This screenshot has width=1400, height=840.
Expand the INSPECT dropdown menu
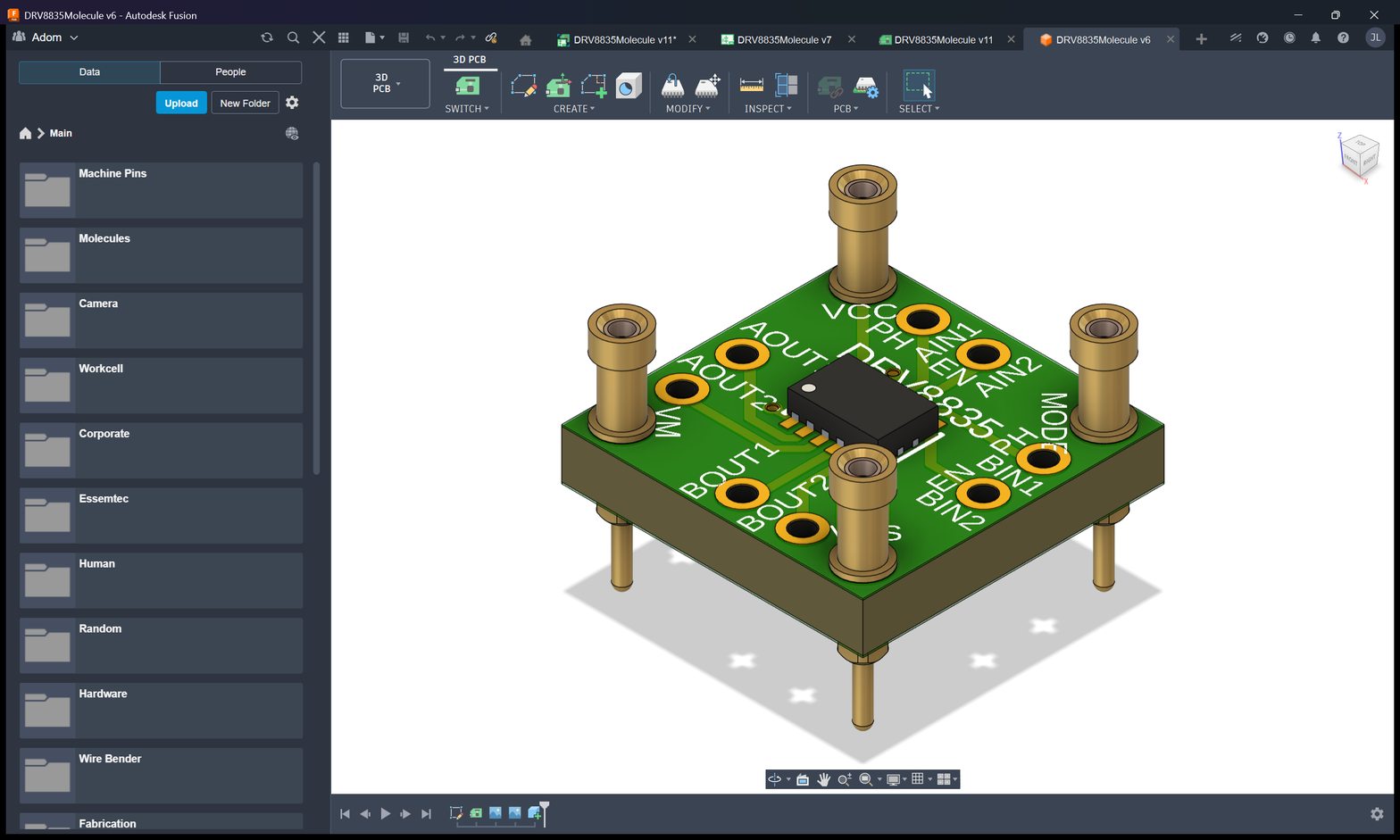768,109
